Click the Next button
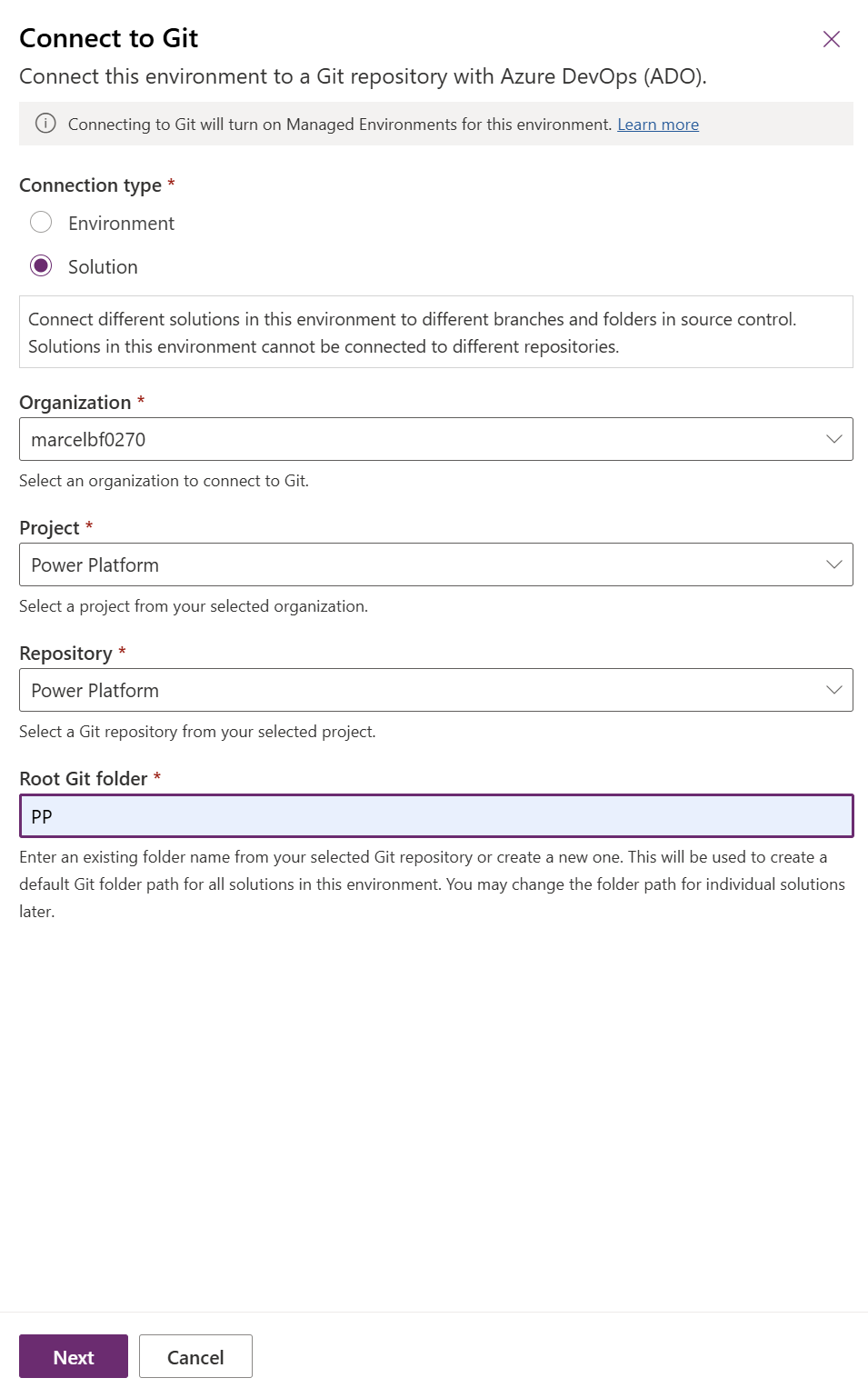 tap(73, 1356)
